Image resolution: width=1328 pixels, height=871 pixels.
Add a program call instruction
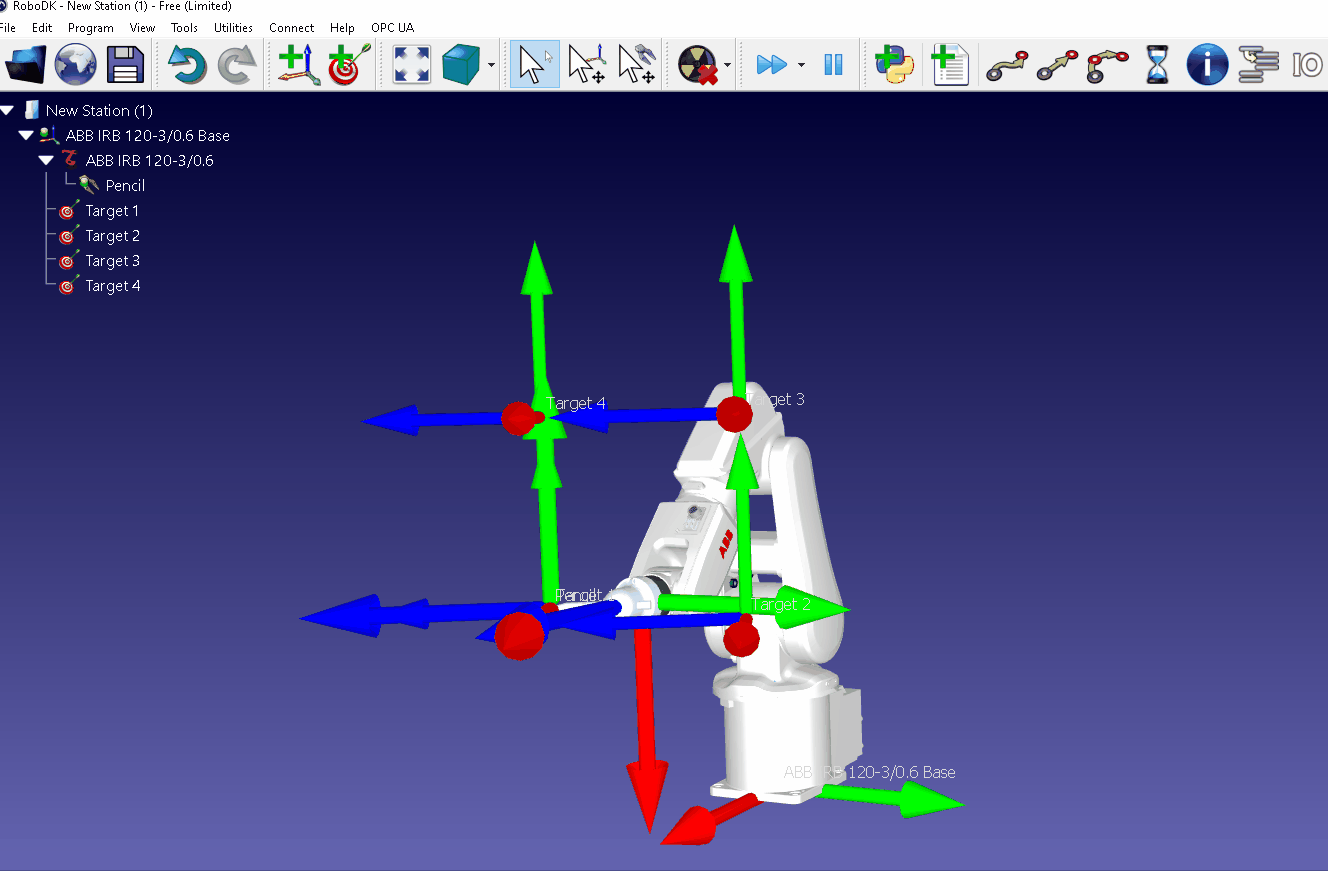coord(1258,65)
